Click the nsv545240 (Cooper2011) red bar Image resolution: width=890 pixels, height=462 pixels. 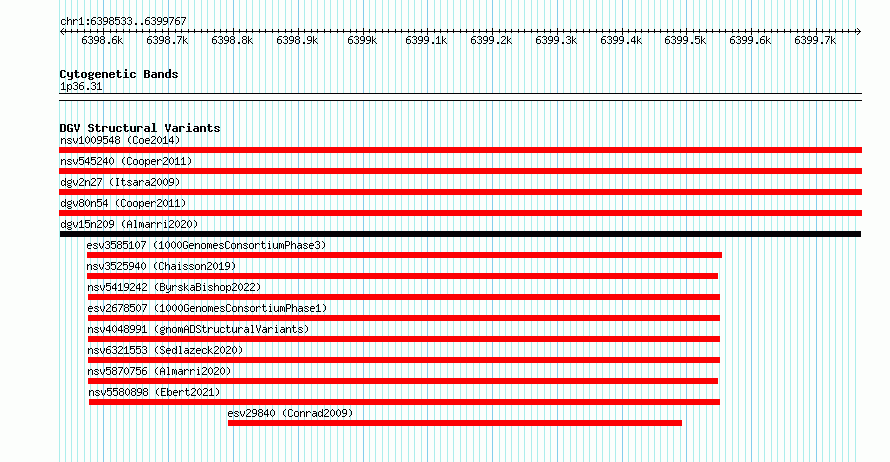pyautogui.click(x=460, y=171)
